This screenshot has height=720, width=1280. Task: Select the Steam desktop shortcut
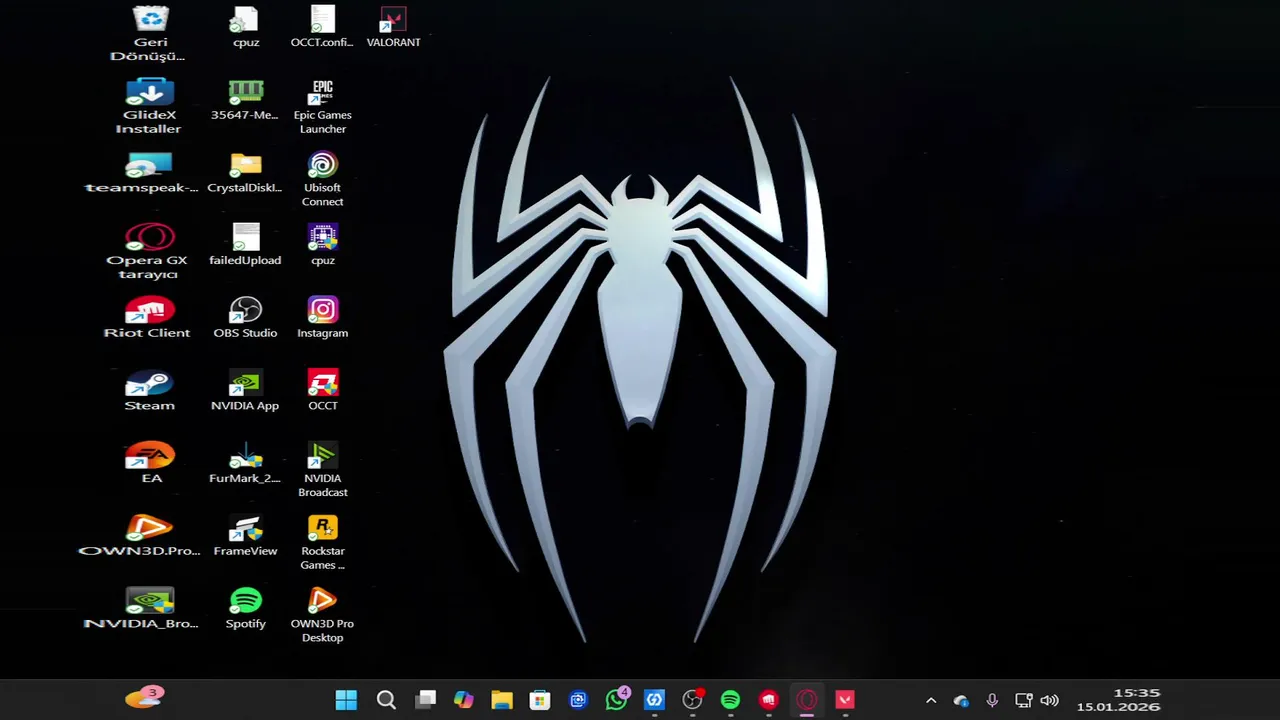tap(149, 392)
